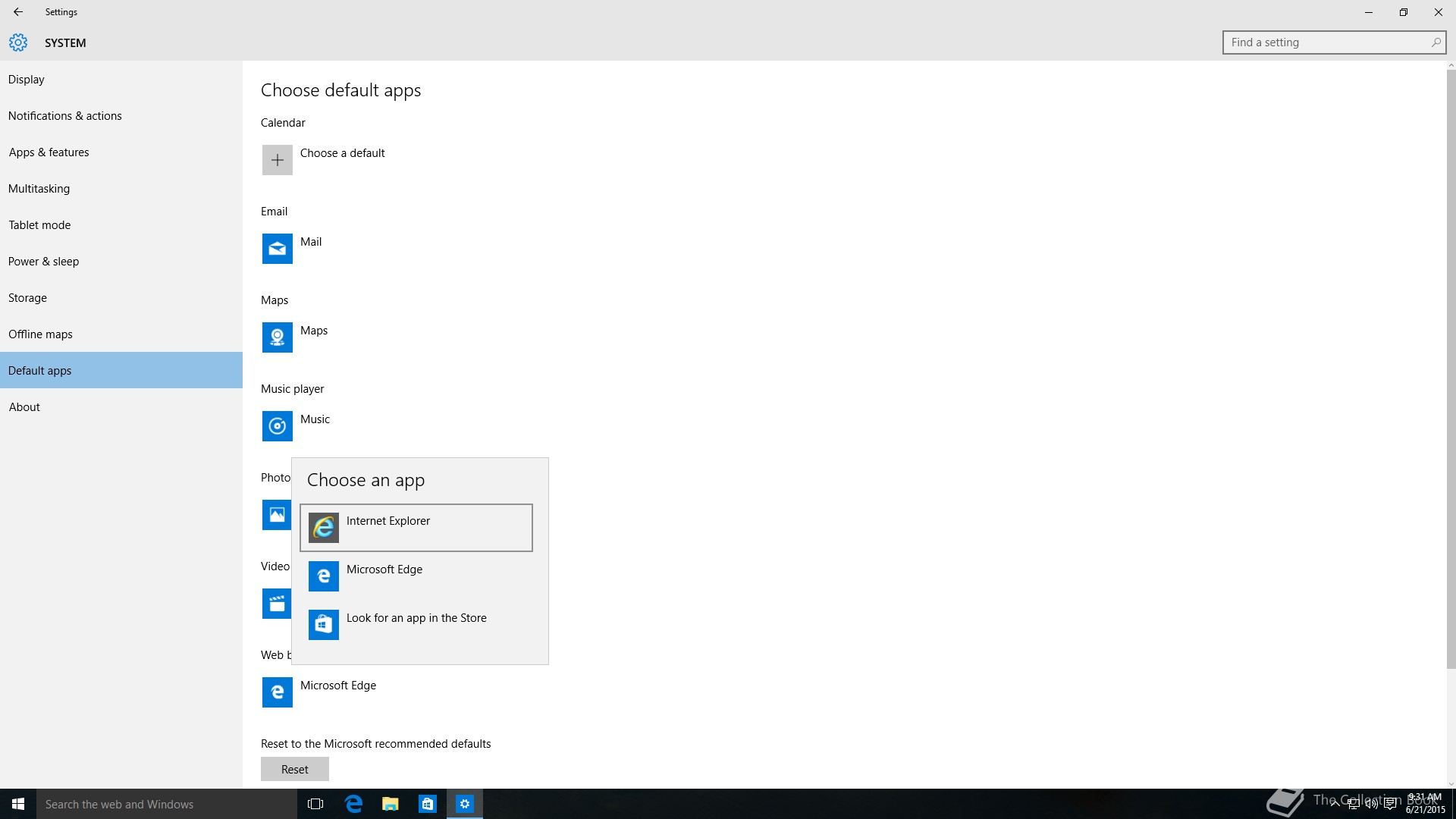
Task: Go to Apps & features
Action: pos(121,152)
